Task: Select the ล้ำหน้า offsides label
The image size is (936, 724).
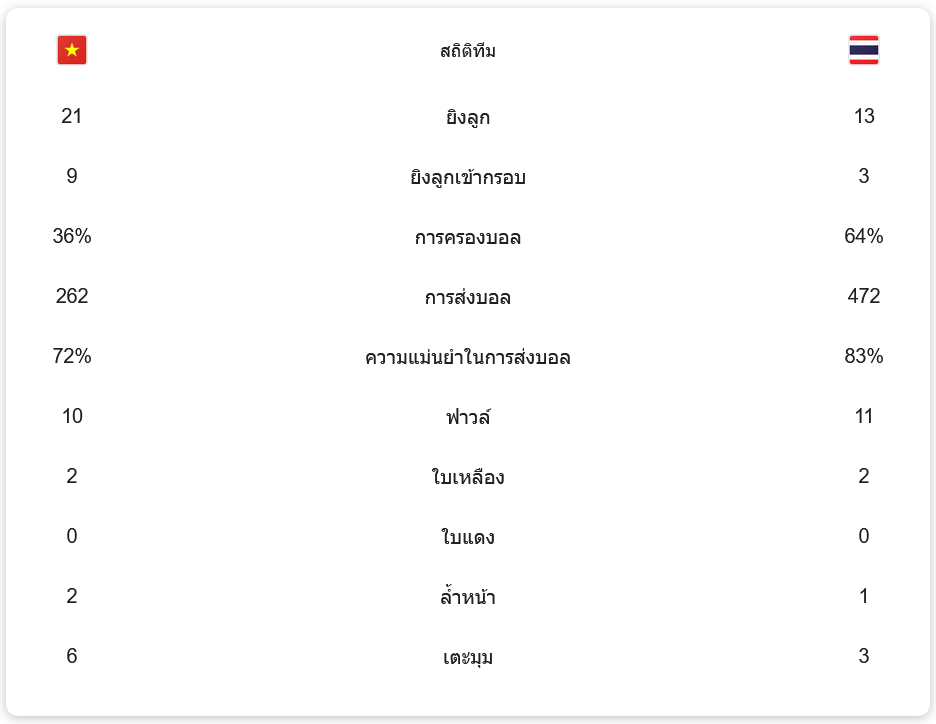Action: [x=468, y=597]
